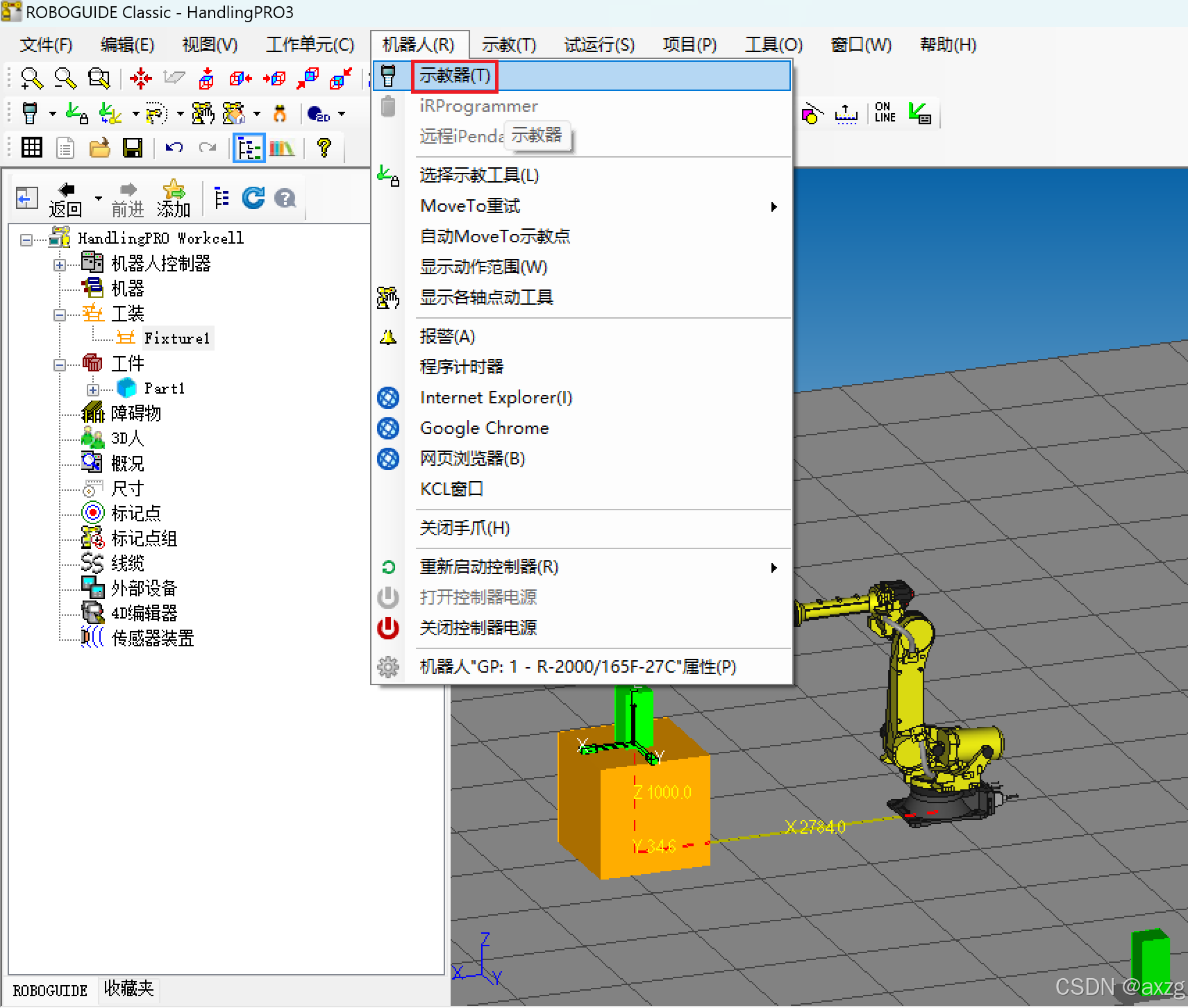Image resolution: width=1188 pixels, height=1008 pixels.
Task: Open dropdown arrow next to teach pendant icon
Action: 53,113
